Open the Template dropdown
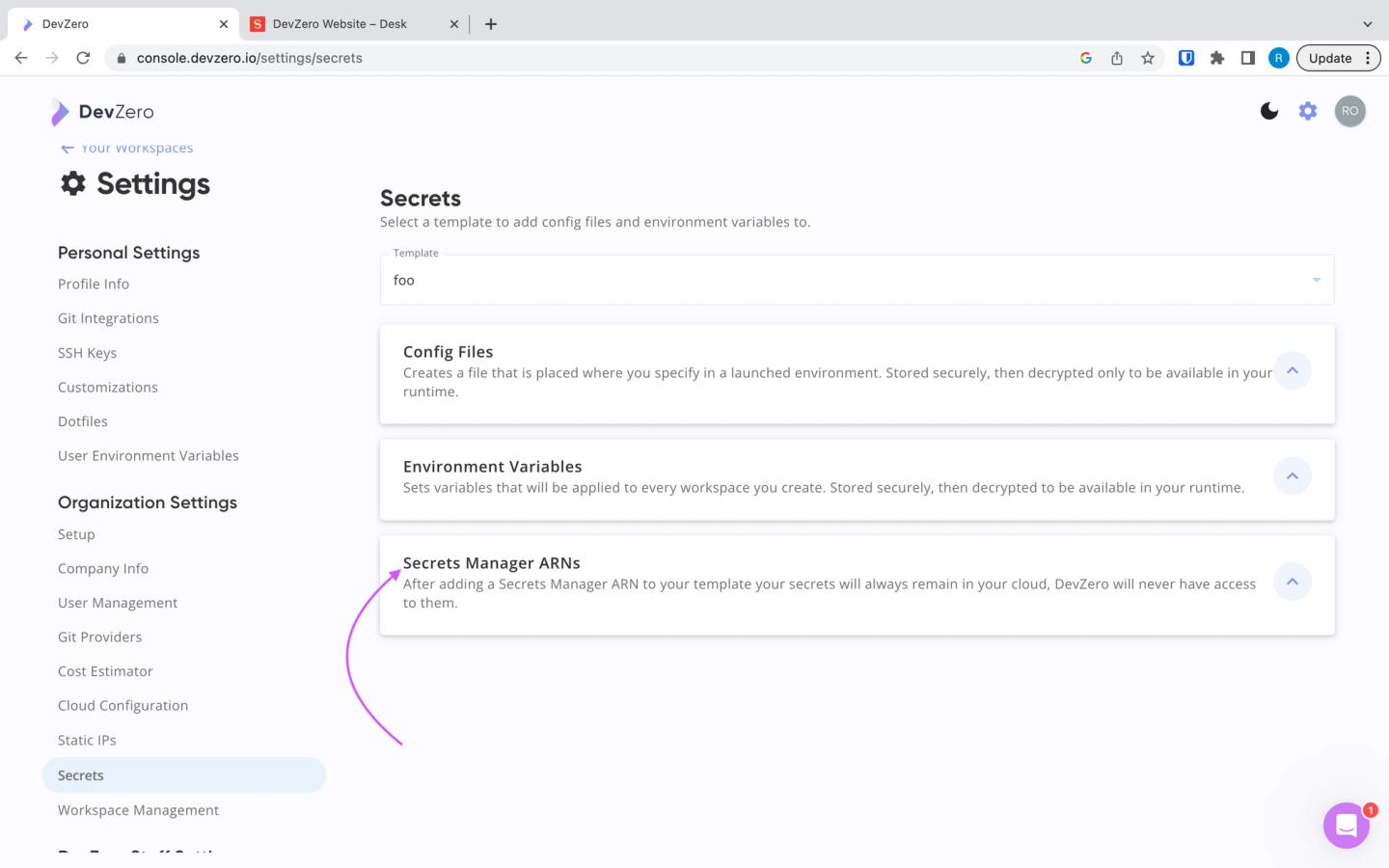 pos(858,280)
